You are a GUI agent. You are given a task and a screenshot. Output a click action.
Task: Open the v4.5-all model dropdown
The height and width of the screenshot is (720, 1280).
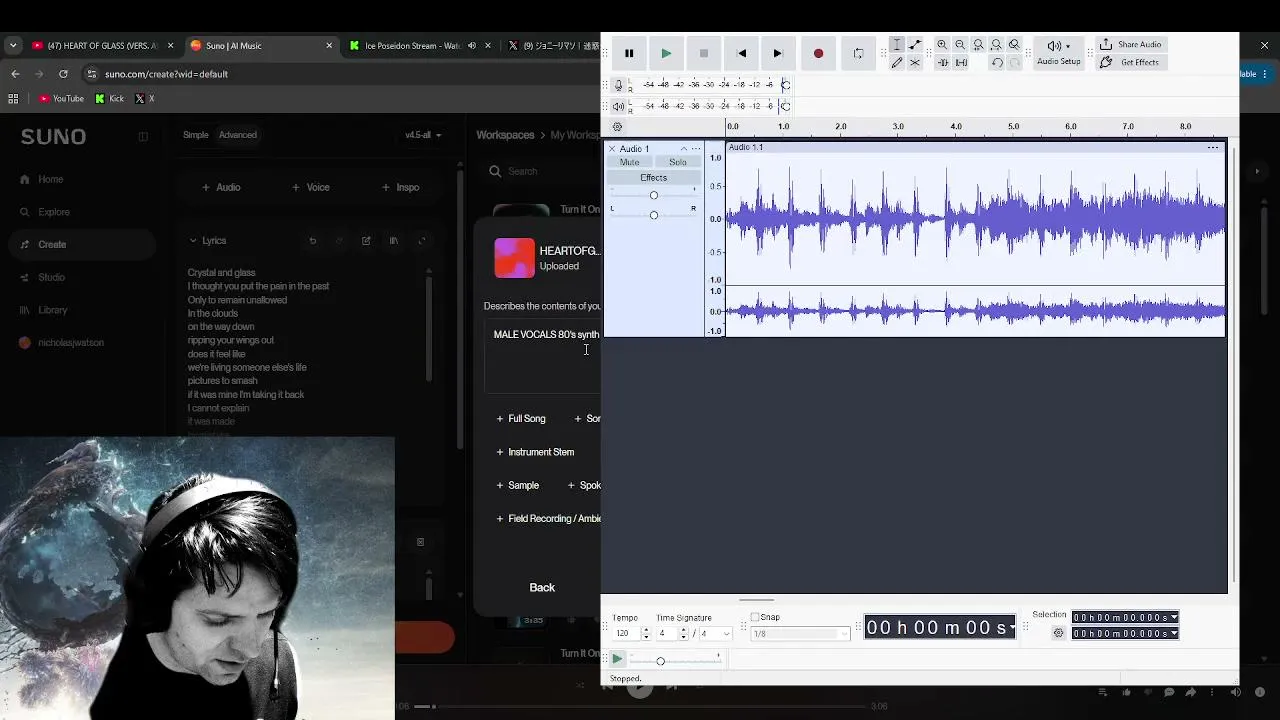pyautogui.click(x=423, y=135)
